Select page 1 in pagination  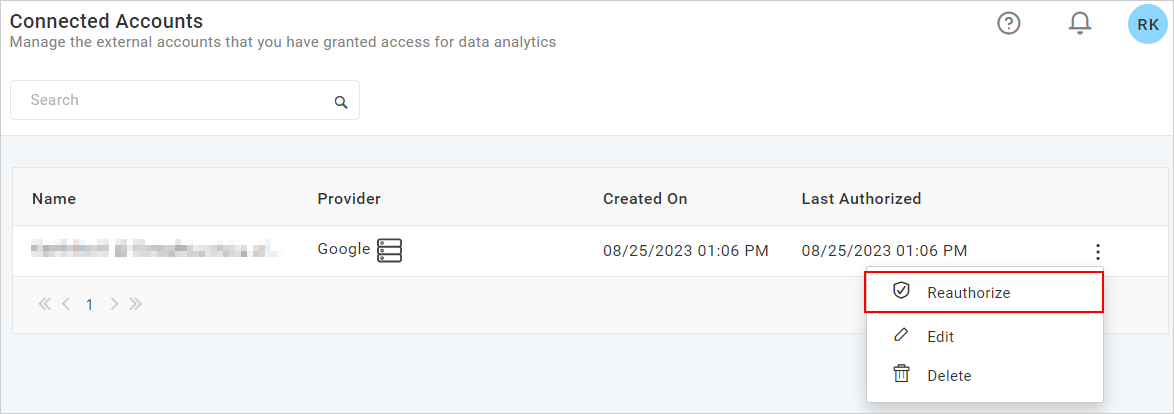coord(89,305)
